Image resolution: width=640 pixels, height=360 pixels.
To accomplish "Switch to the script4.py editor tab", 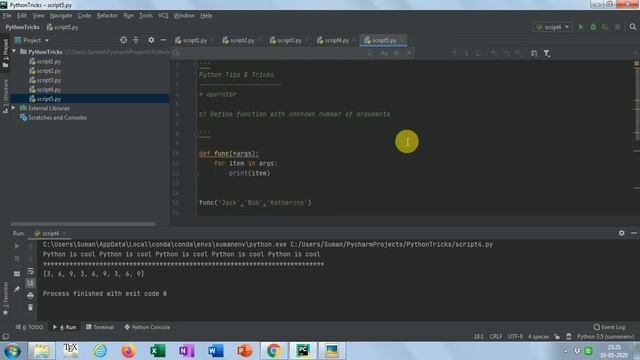I will [x=333, y=40].
